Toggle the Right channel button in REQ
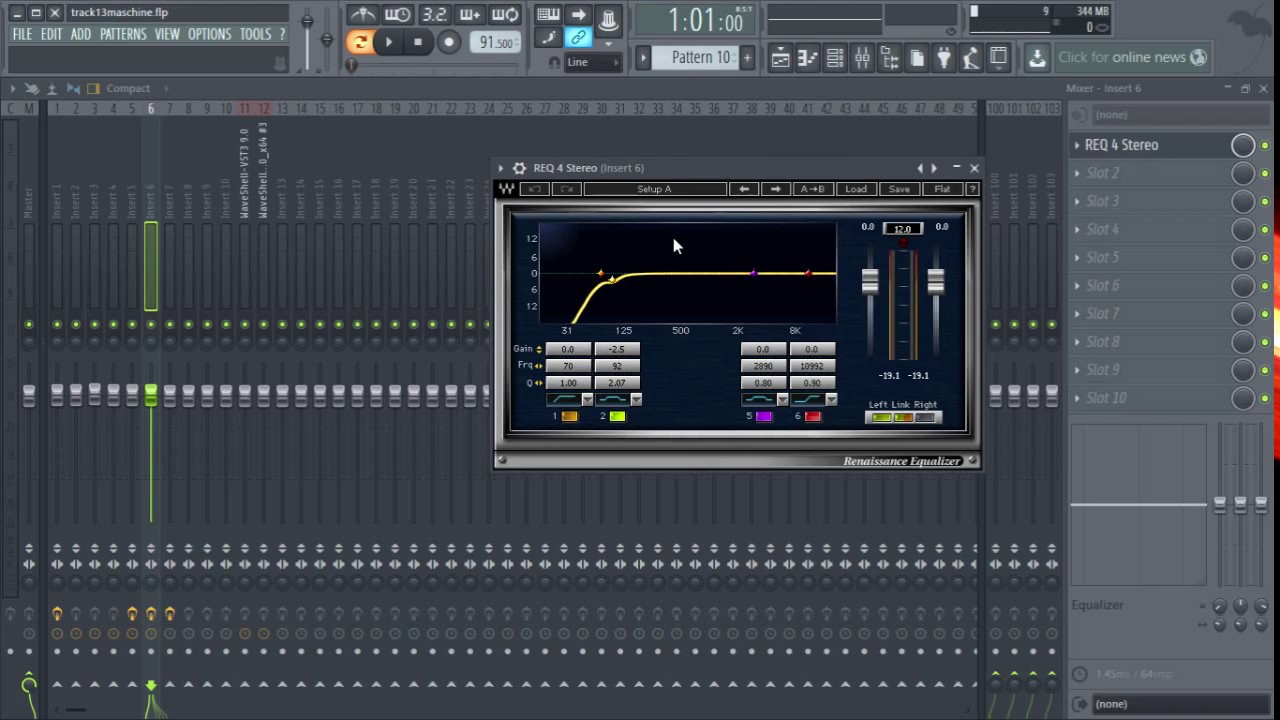Screen dimensions: 1280x720 click(x=927, y=417)
